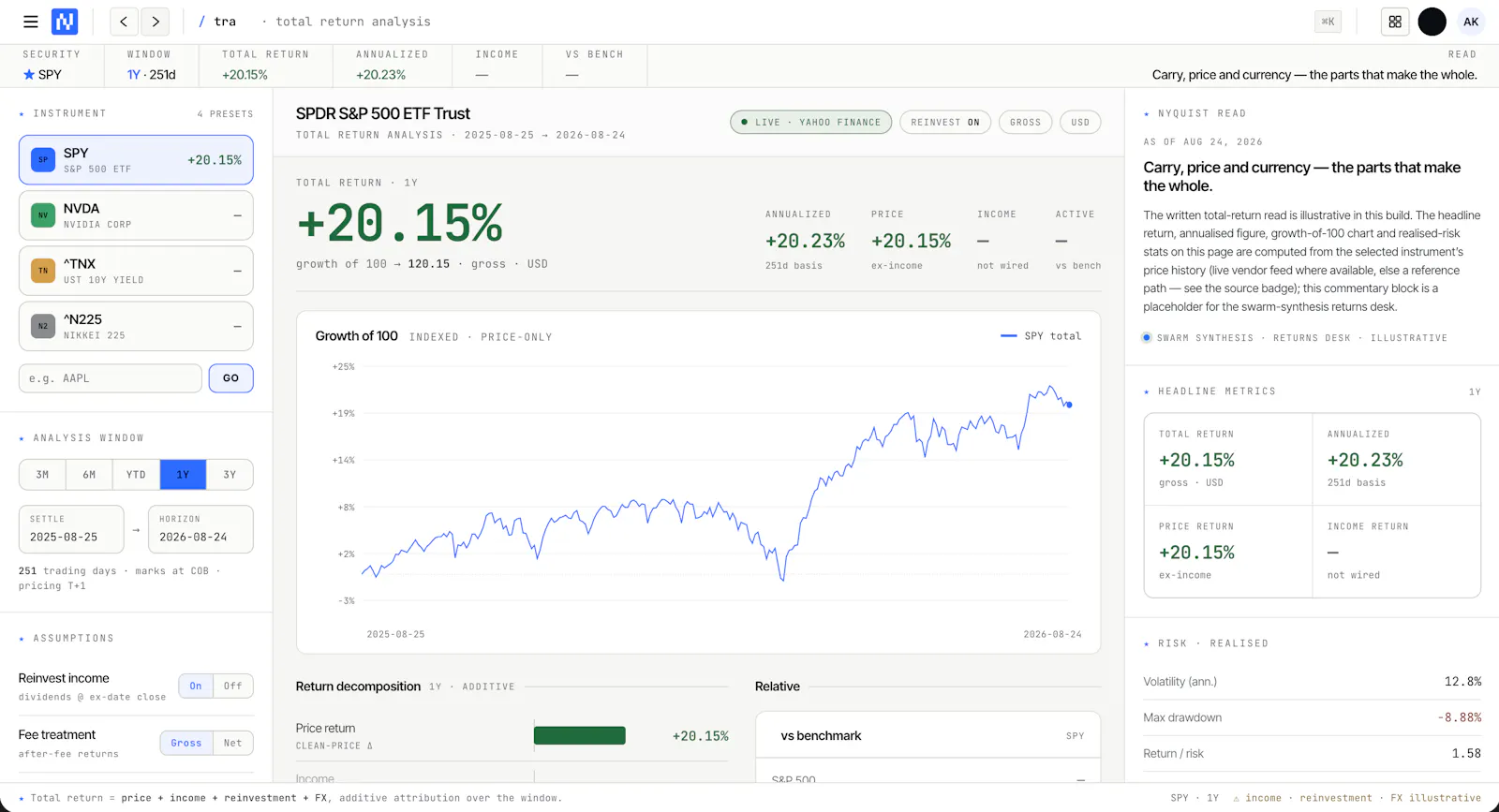Click the SPY total legend entry

click(1041, 336)
